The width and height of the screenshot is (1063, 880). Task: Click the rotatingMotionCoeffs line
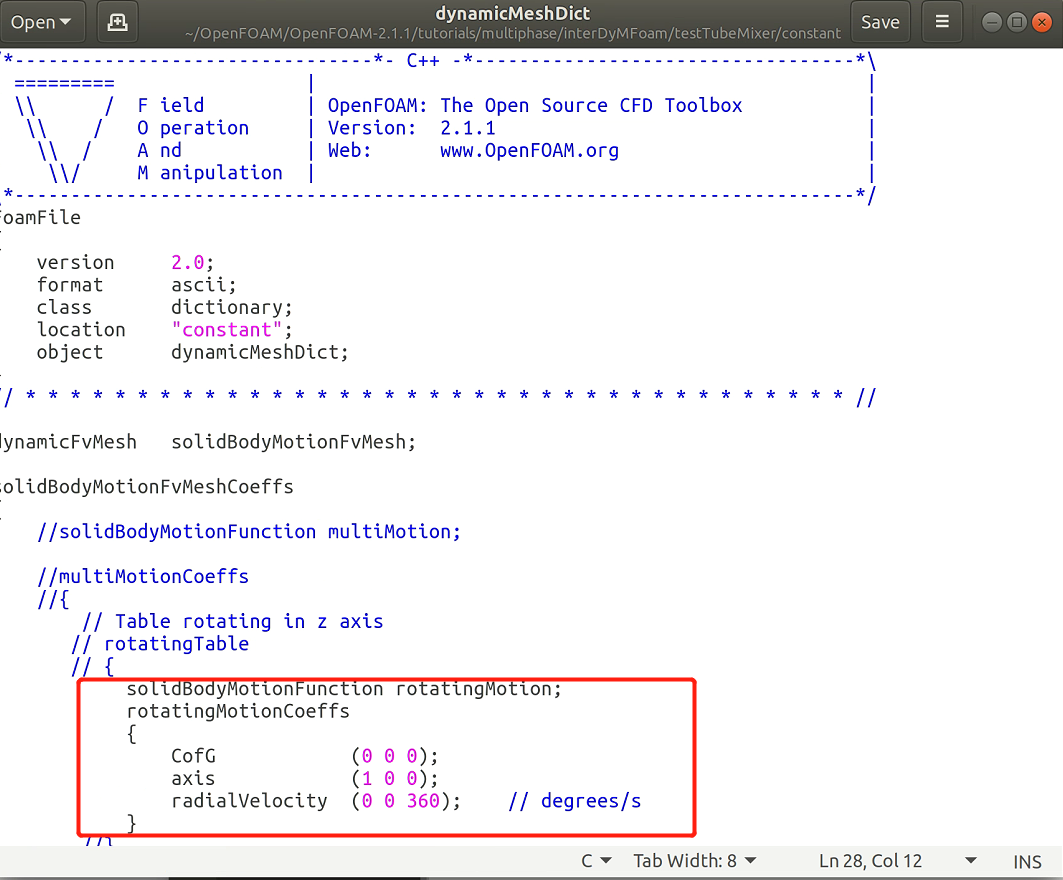point(238,711)
